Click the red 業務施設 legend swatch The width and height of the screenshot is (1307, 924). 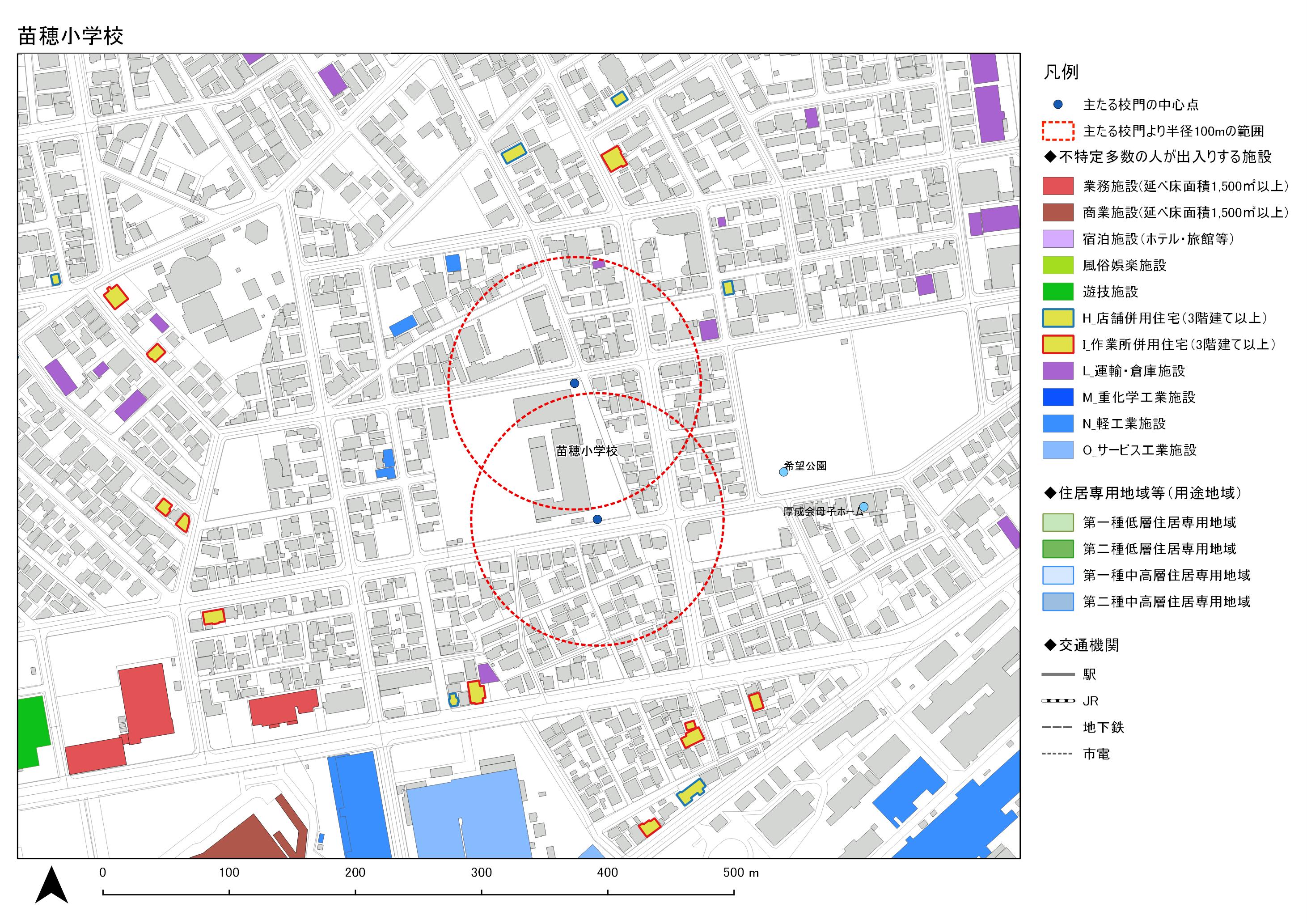(x=1058, y=186)
